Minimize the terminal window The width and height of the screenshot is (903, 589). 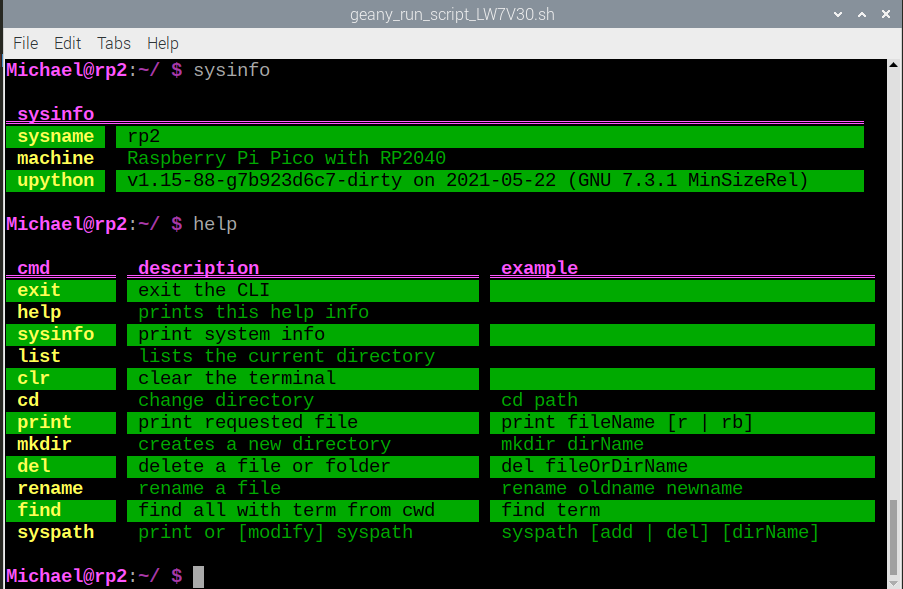[x=838, y=14]
